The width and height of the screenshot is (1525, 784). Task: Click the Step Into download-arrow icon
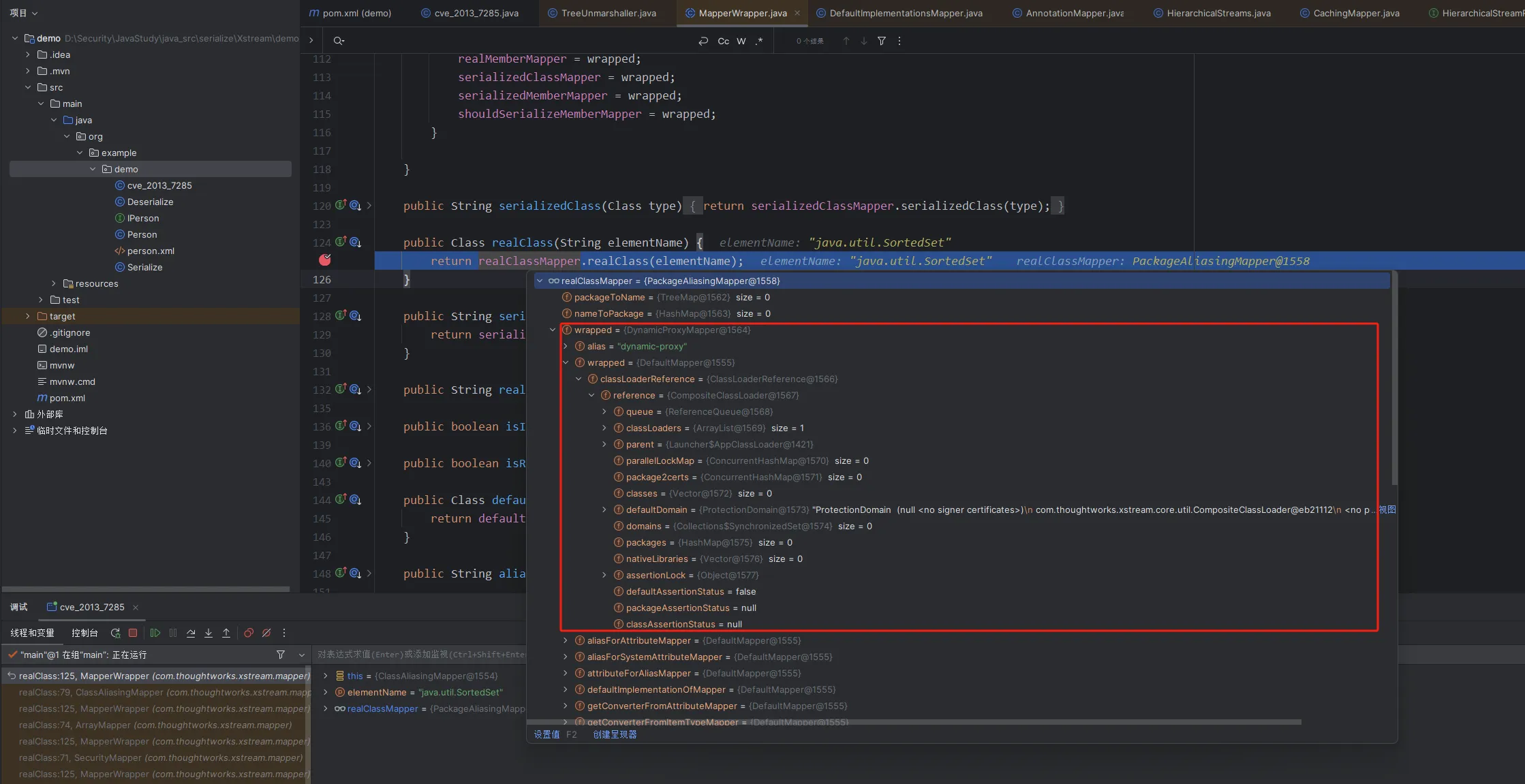(x=209, y=633)
